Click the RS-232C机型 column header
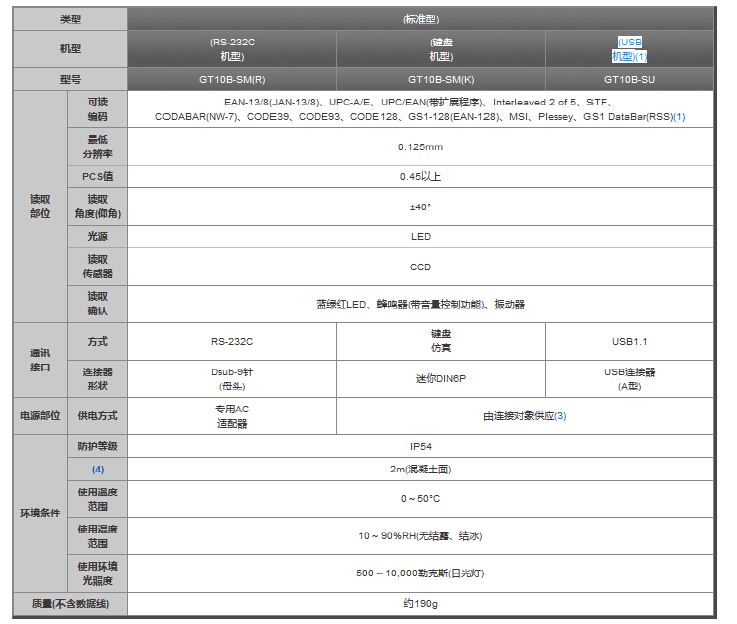 click(231, 49)
